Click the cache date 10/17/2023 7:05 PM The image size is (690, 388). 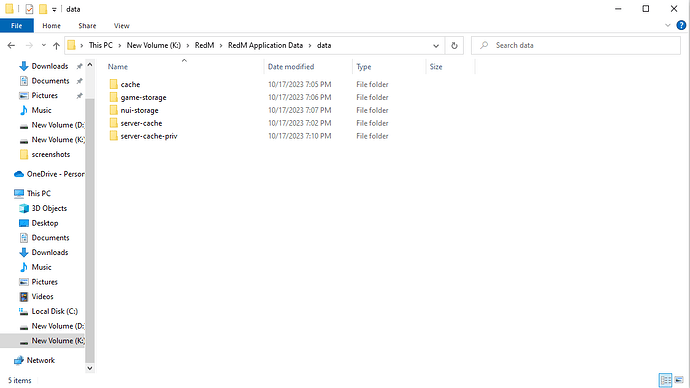[300, 84]
